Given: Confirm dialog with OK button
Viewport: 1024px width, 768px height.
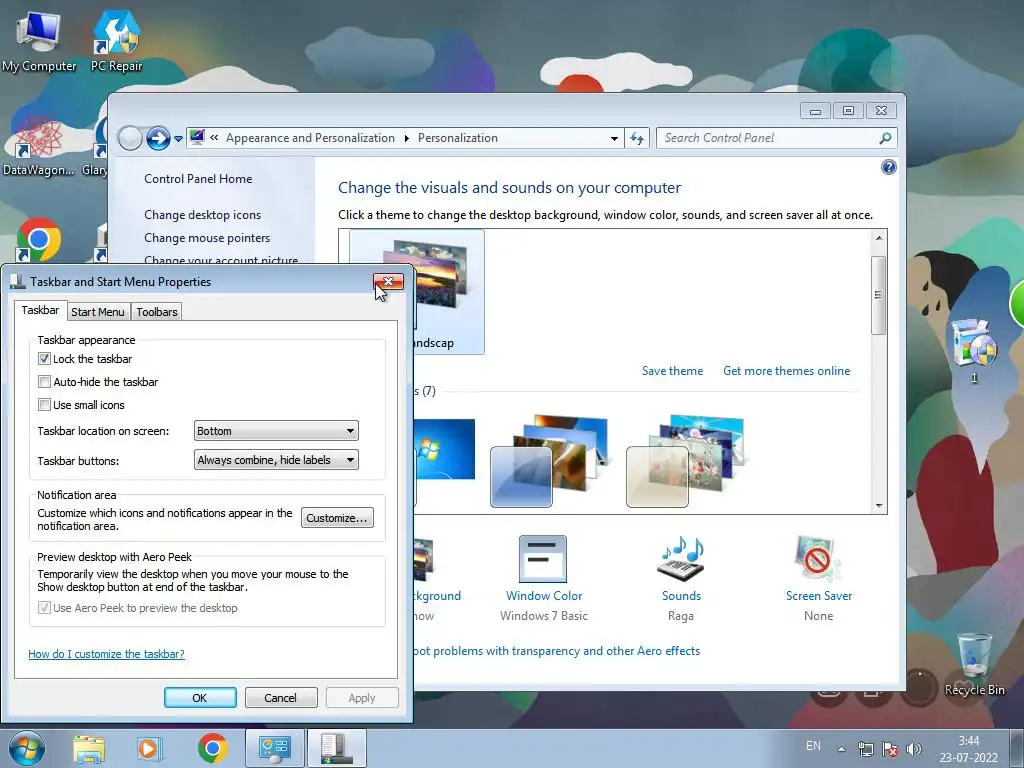Looking at the screenshot, I should (x=200, y=697).
